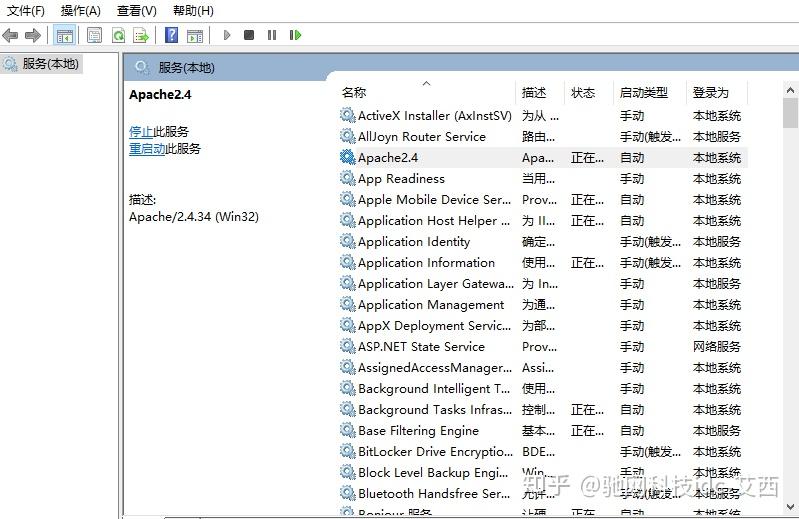This screenshot has height=519, width=799.
Task: Sort by the 名称 column header
Action: tap(354, 93)
